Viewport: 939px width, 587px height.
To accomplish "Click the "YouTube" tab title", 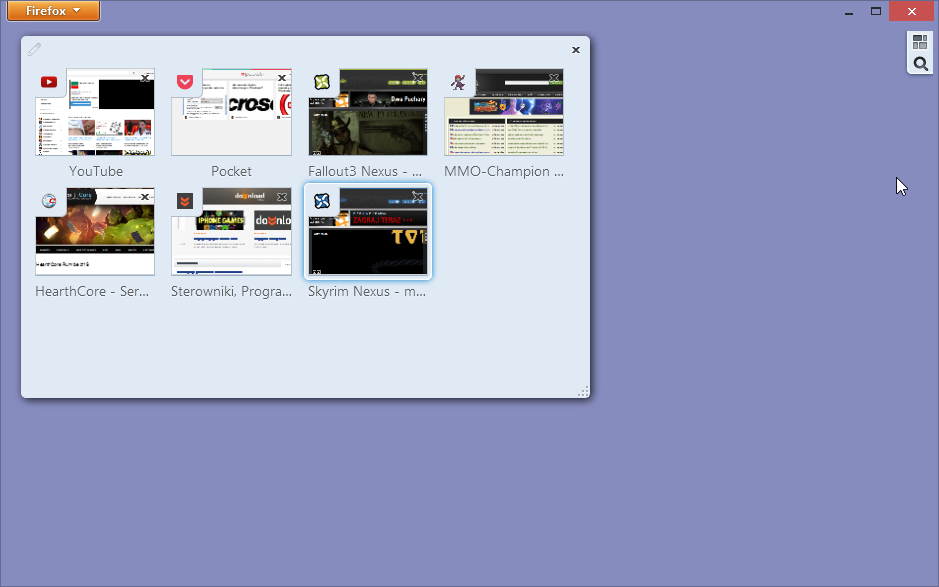I will pos(95,171).
